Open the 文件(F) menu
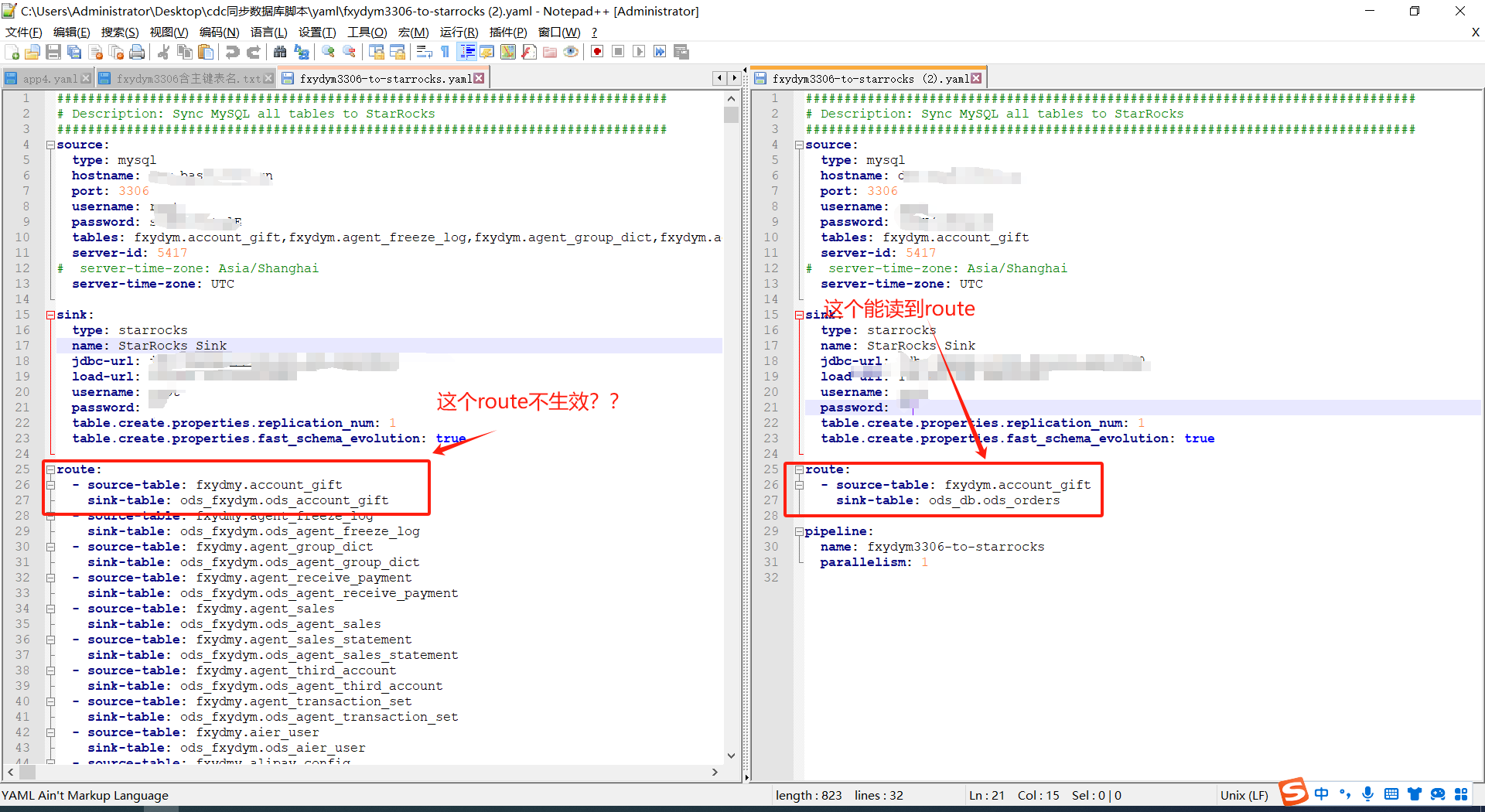The image size is (1485, 812). click(23, 32)
